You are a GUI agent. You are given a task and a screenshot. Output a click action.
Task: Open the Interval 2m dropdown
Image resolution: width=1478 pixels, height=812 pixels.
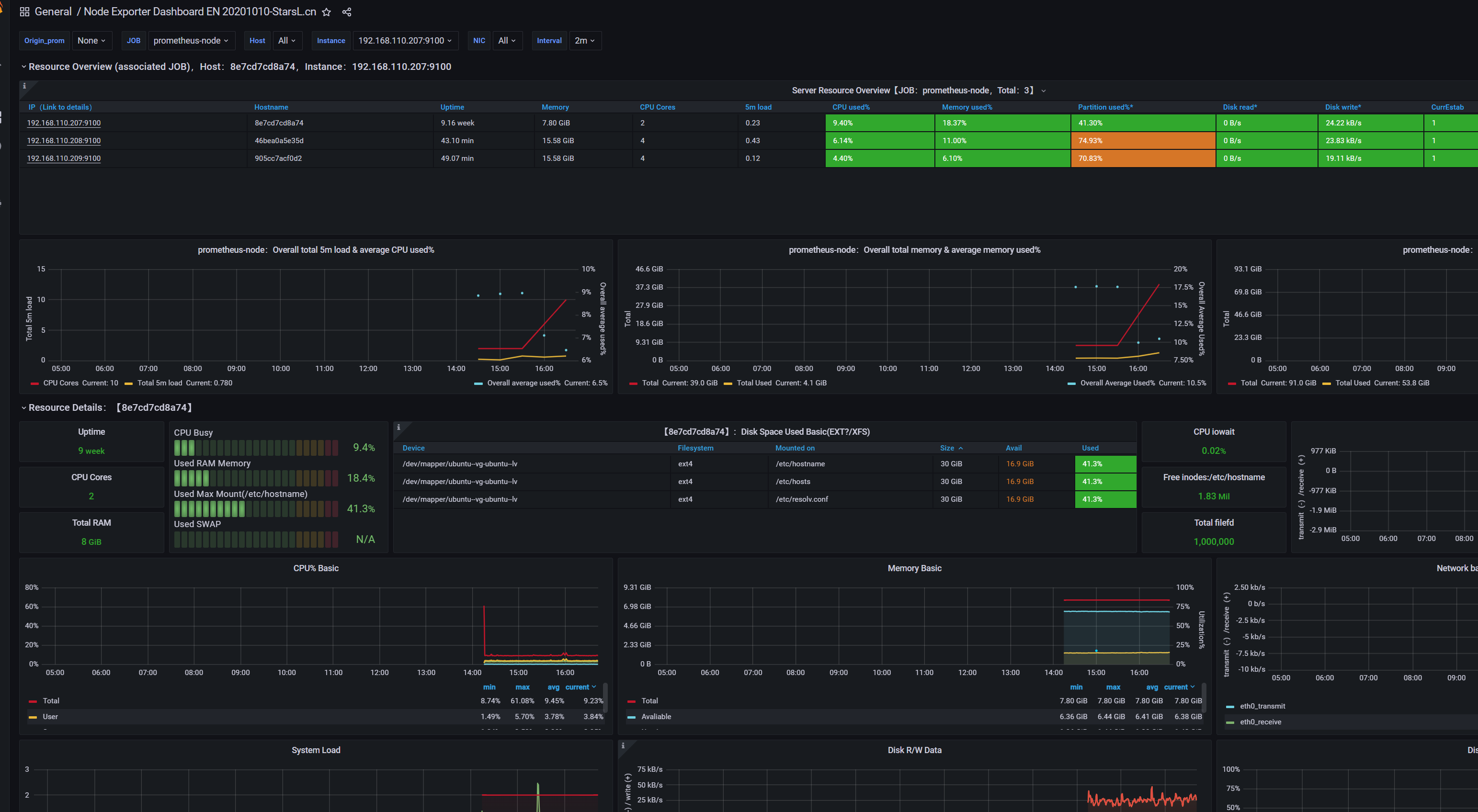pyautogui.click(x=585, y=41)
